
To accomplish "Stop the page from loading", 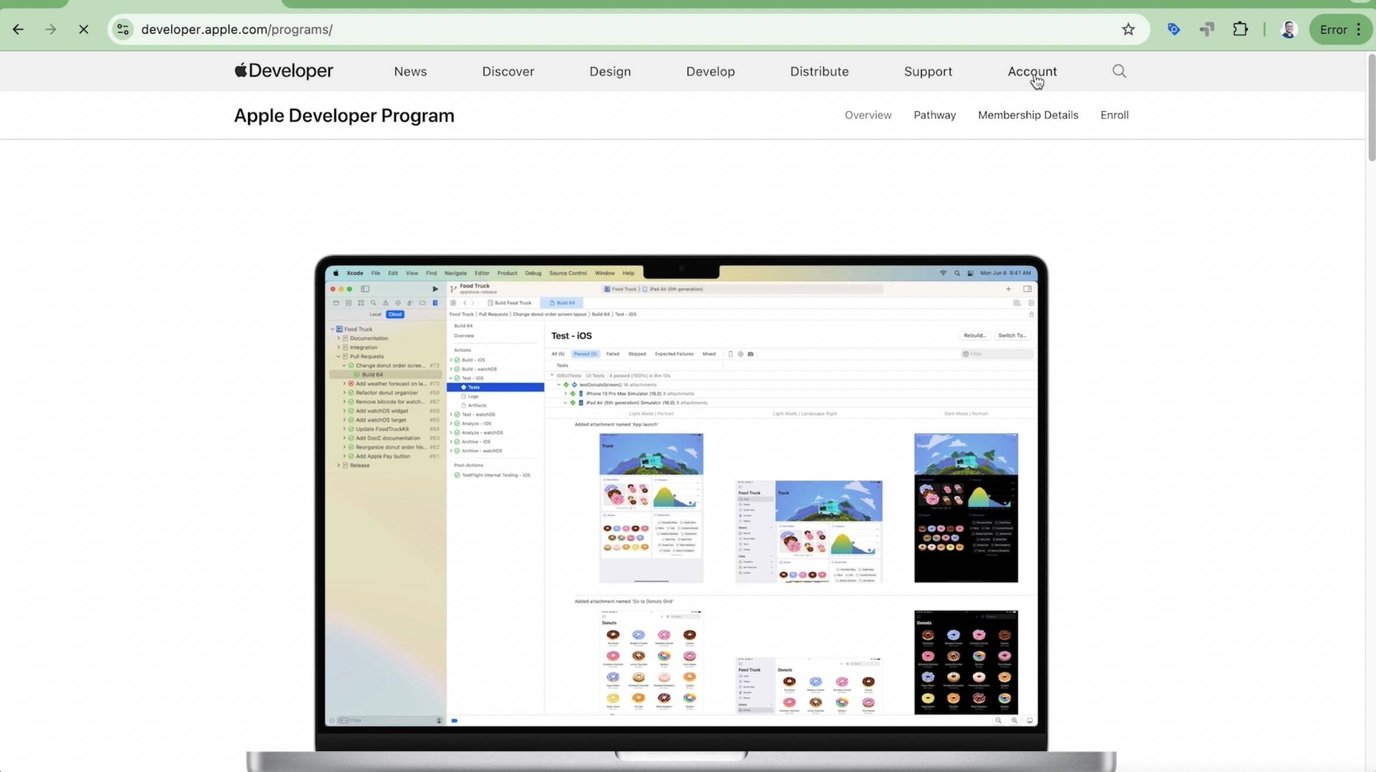I will [x=83, y=29].
